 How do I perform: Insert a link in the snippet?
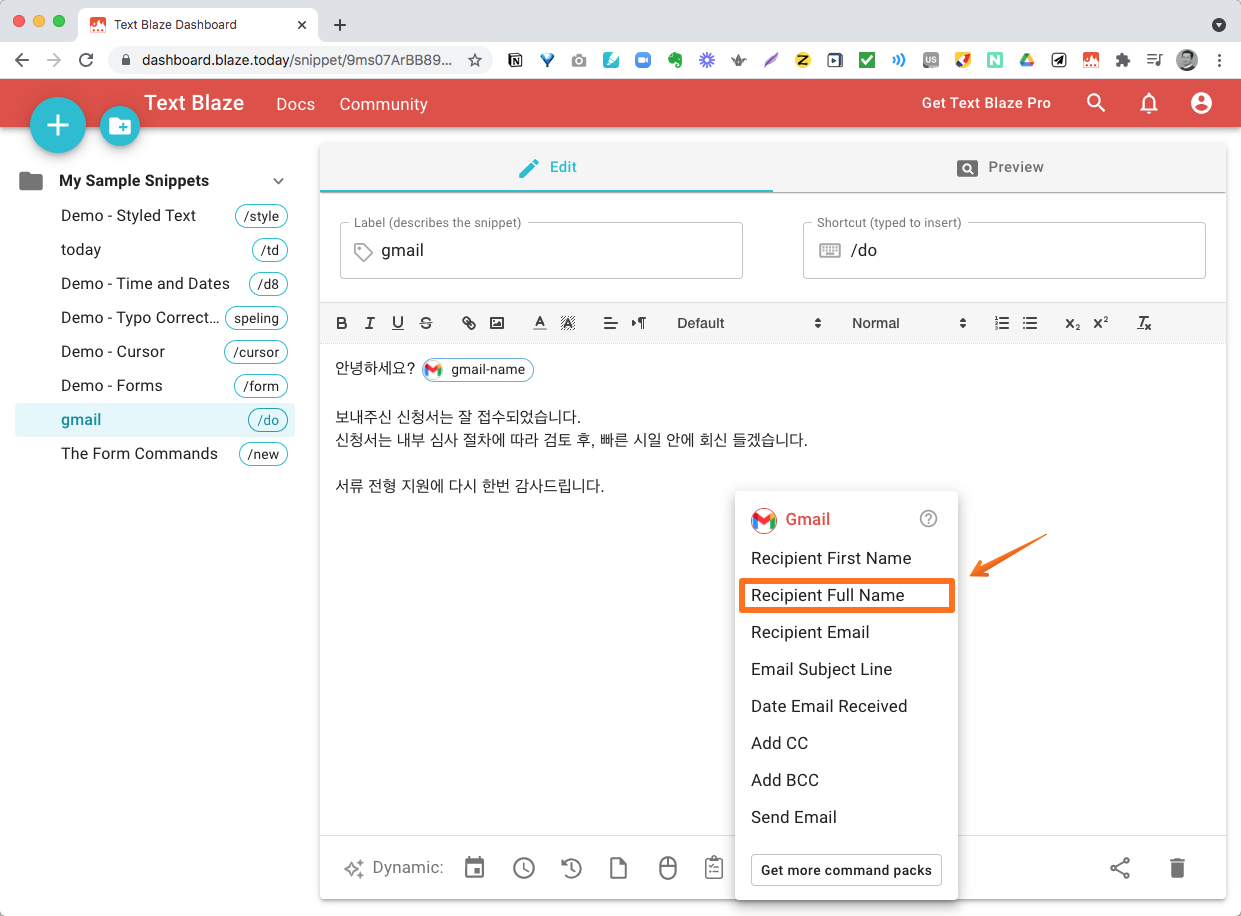468,323
